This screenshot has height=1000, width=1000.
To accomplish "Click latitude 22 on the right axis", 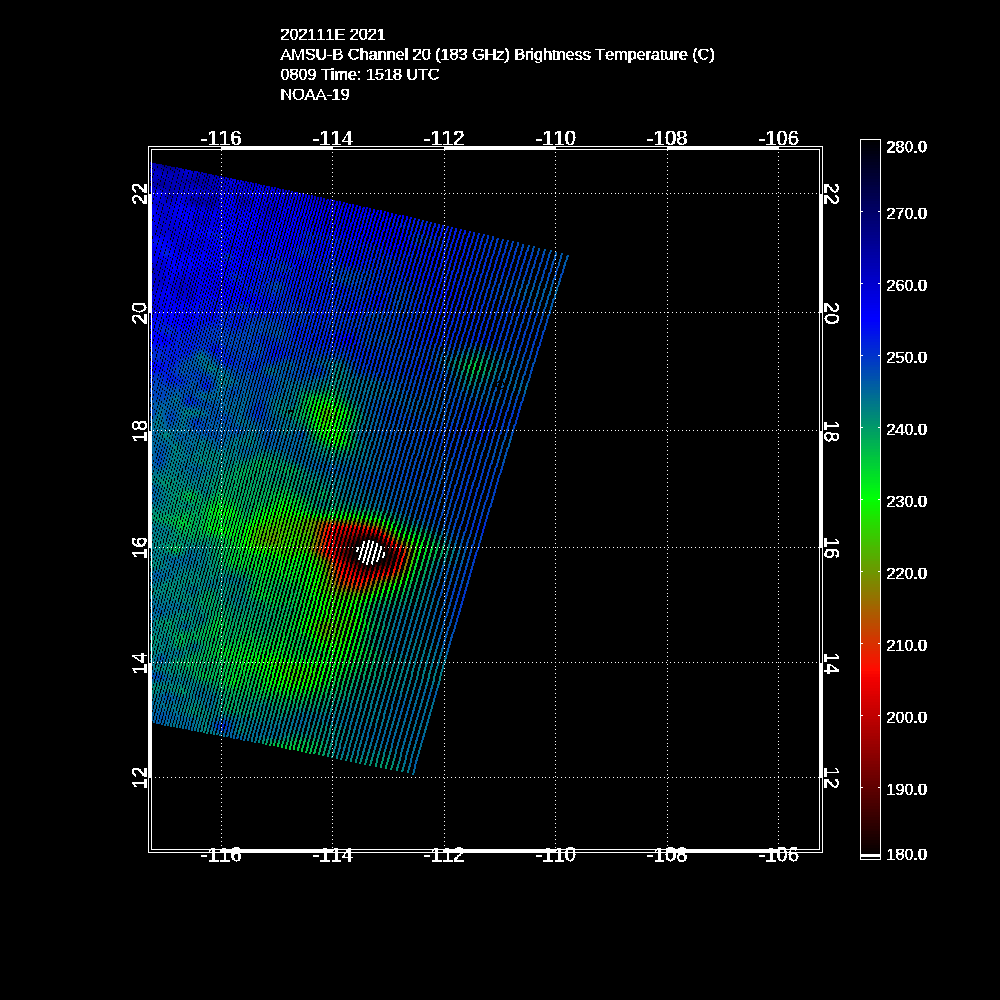I will pos(831,194).
